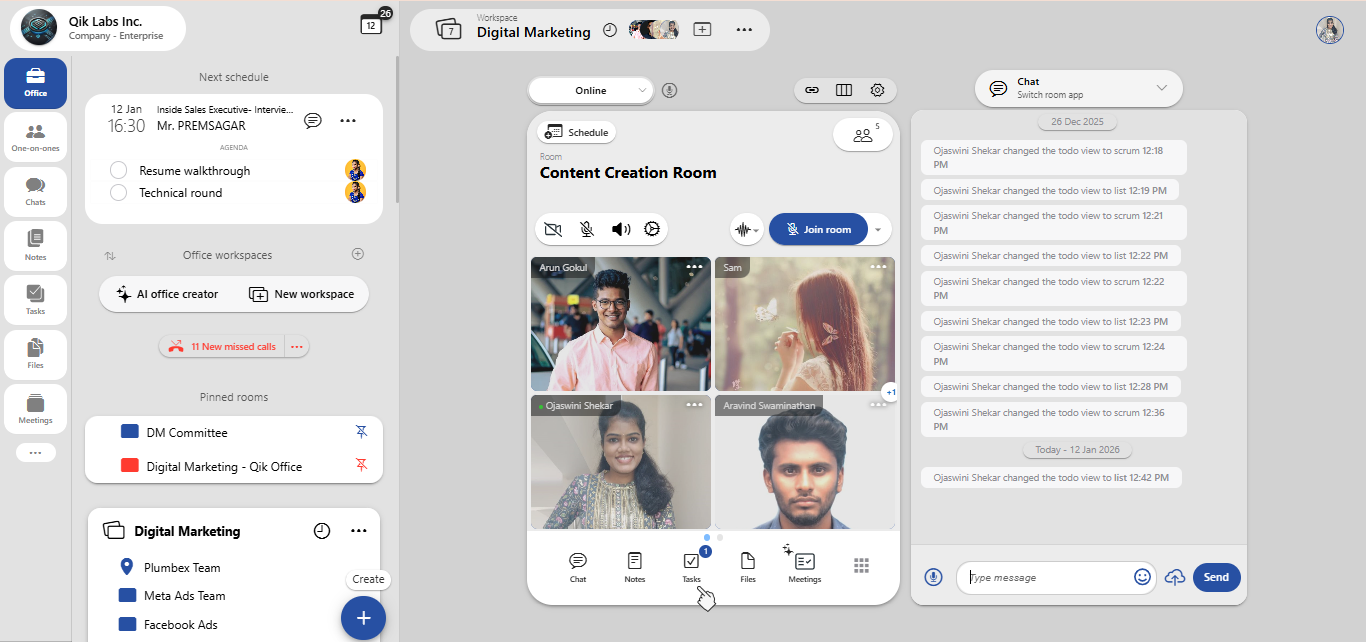Viewport: 1366px width, 642px height.
Task: Open Meetings in the left sidebar
Action: (35, 409)
